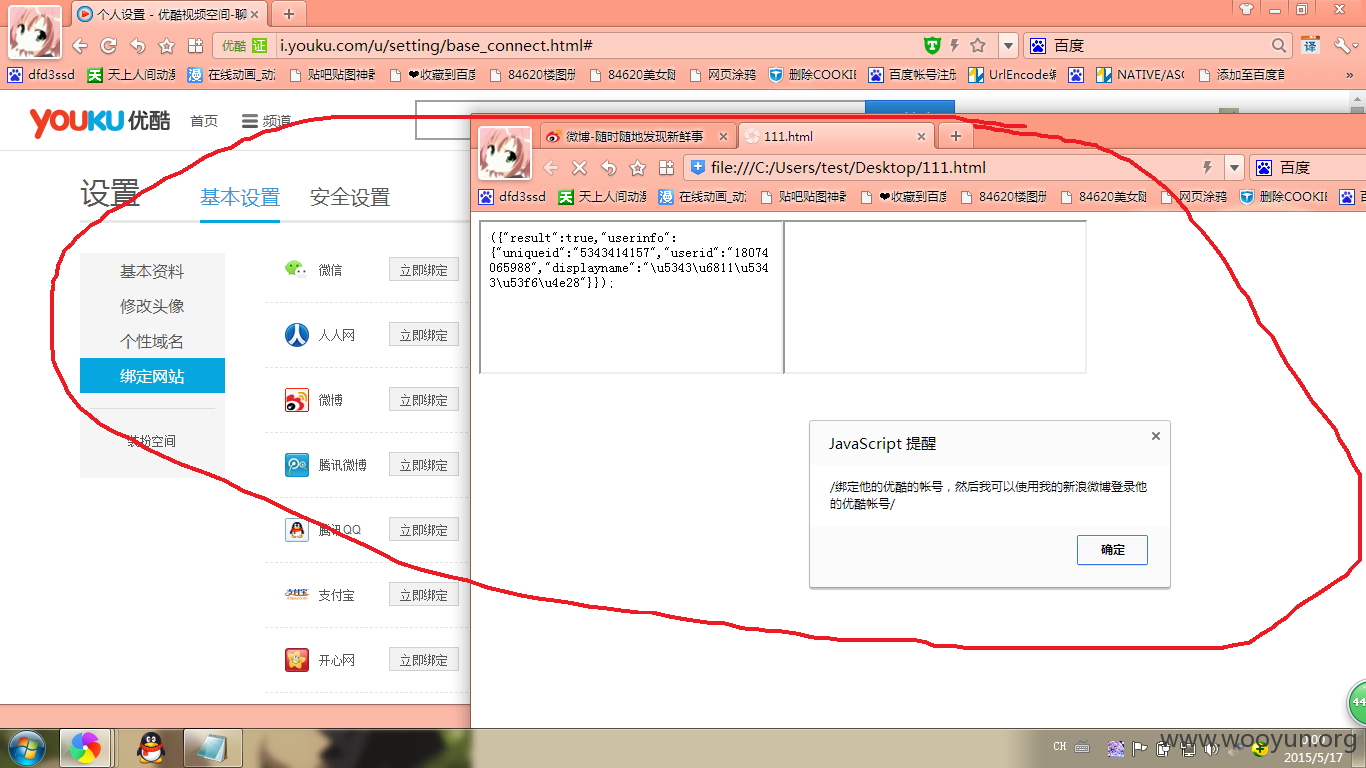The image size is (1366, 768).
Task: Open the 百度帐号注册 bookmark
Action: pos(913,75)
